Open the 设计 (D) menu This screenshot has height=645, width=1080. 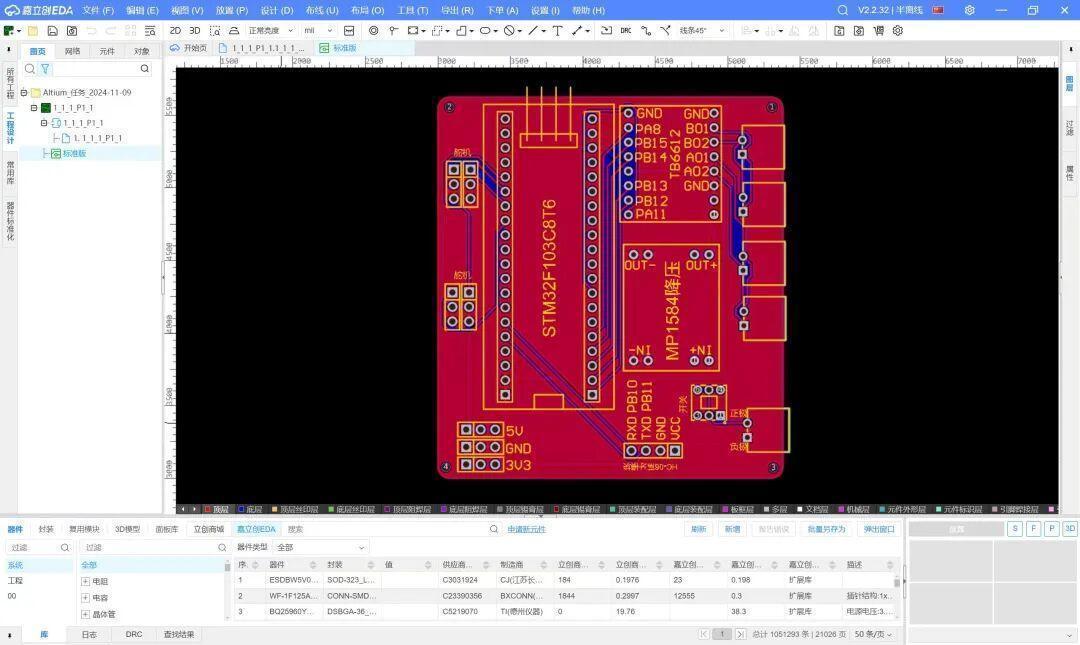[x=277, y=10]
